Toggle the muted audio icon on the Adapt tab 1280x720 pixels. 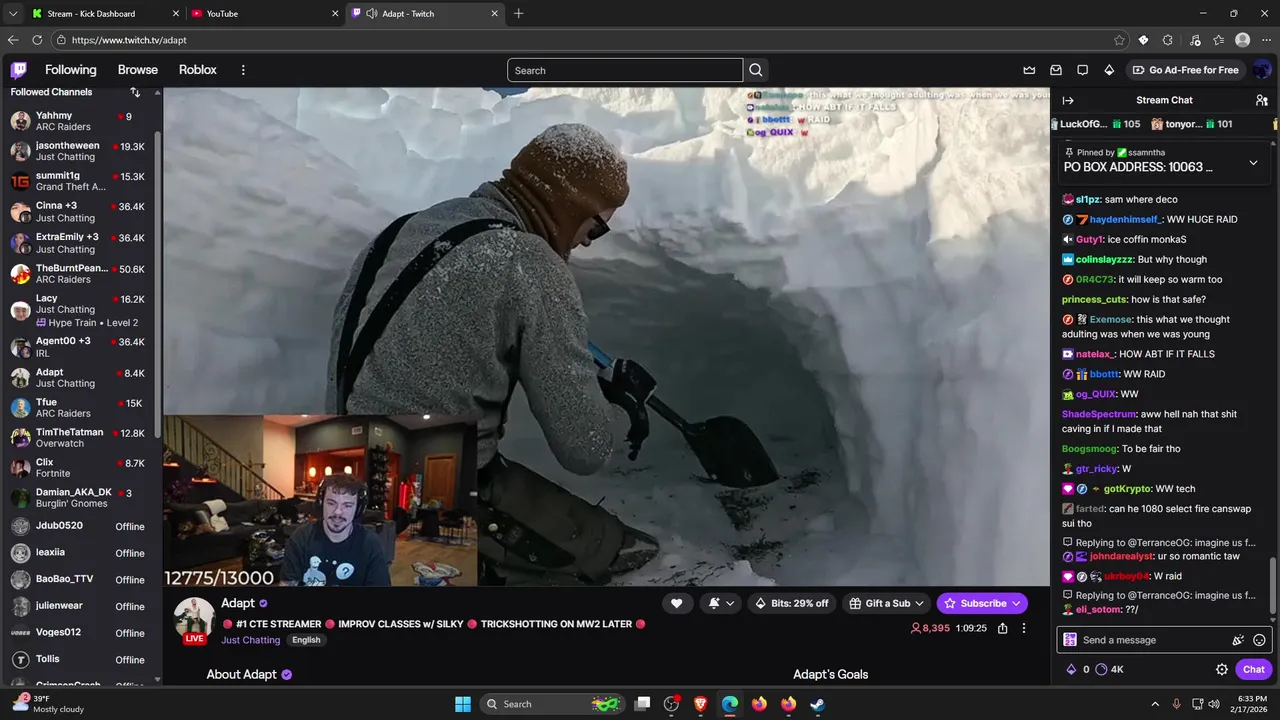pyautogui.click(x=372, y=14)
